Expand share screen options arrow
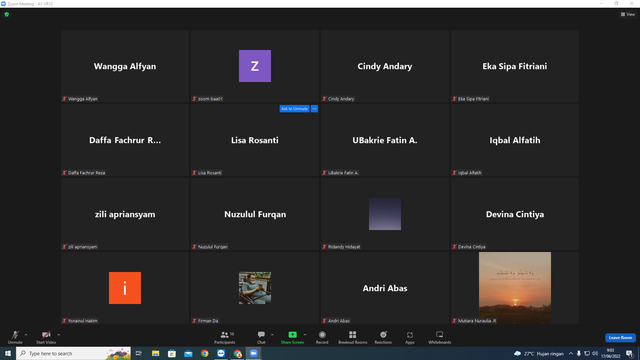 [x=305, y=335]
